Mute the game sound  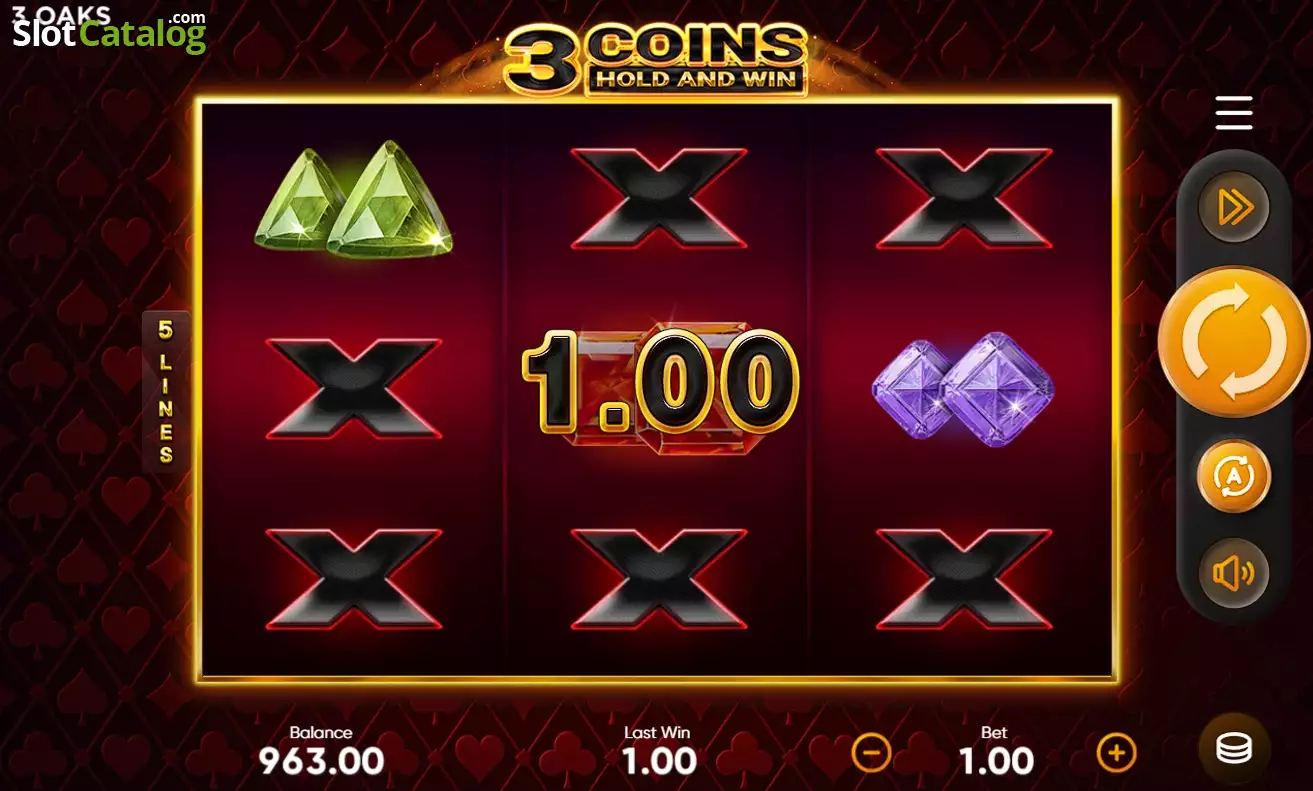[1234, 573]
